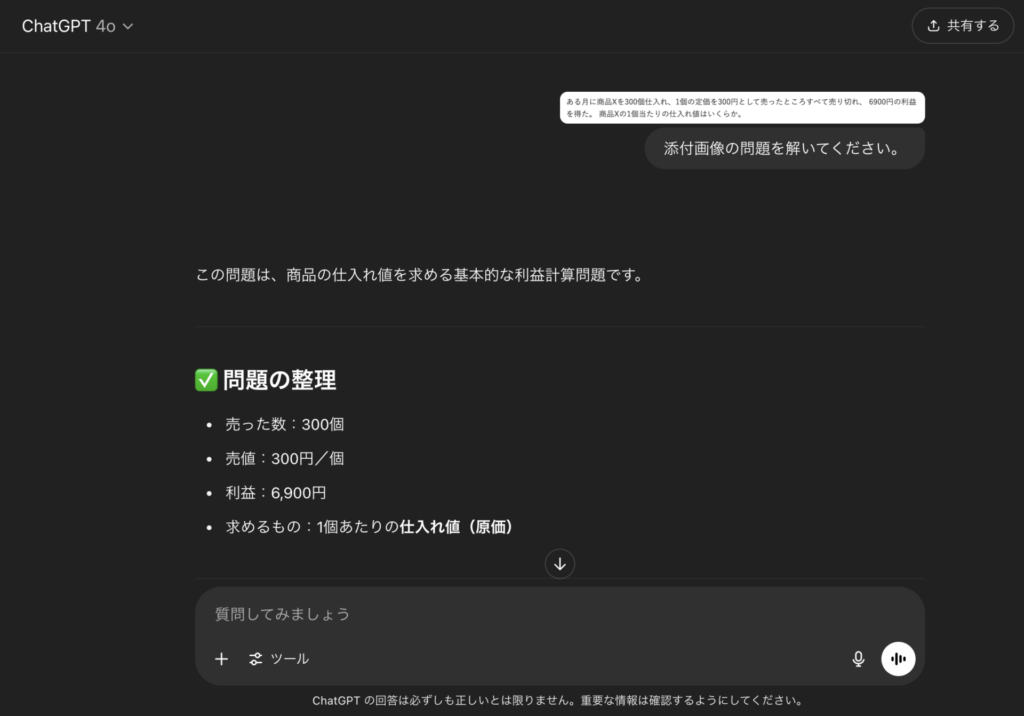
Task: Click the 共有する share button
Action: point(963,26)
